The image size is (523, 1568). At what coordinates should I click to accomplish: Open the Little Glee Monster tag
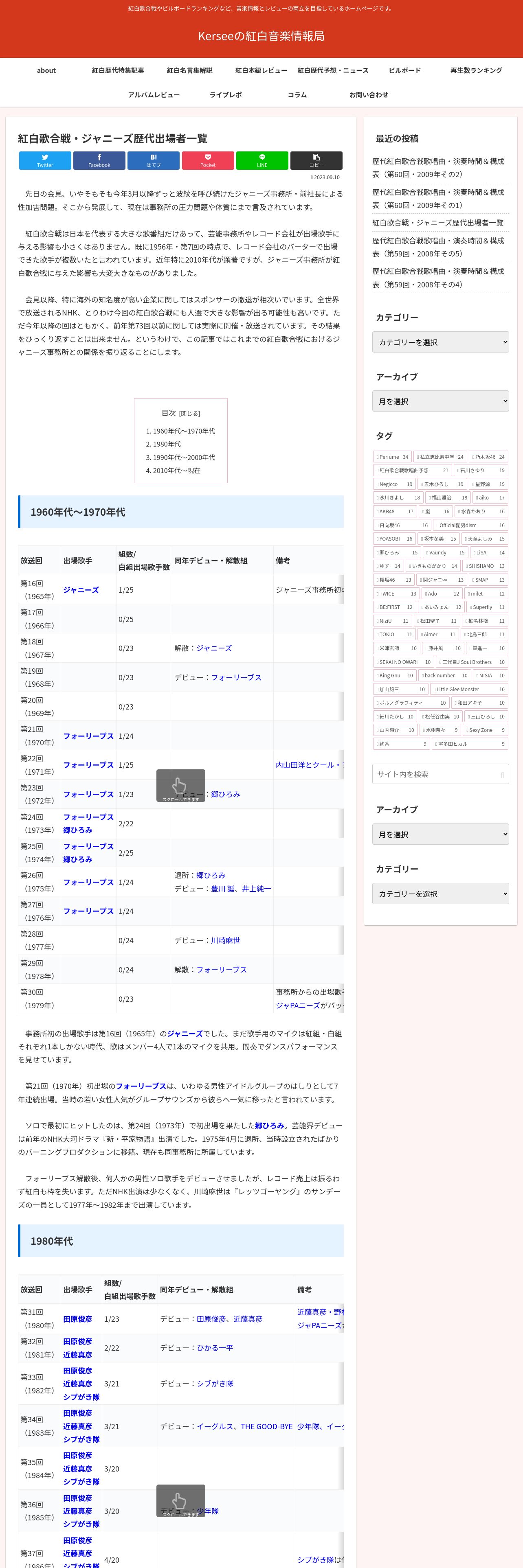tap(469, 689)
